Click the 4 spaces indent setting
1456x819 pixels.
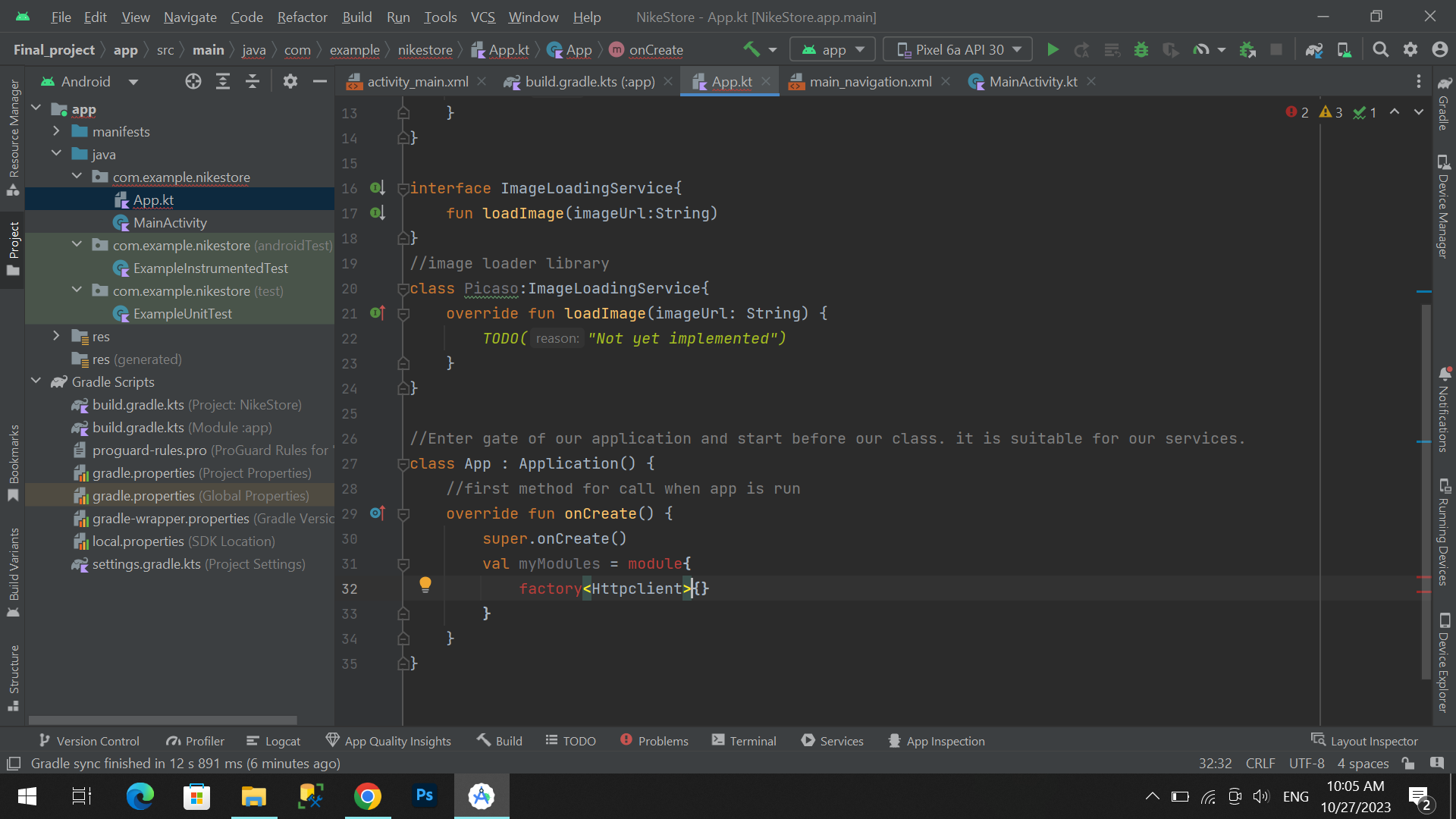[x=1363, y=763]
